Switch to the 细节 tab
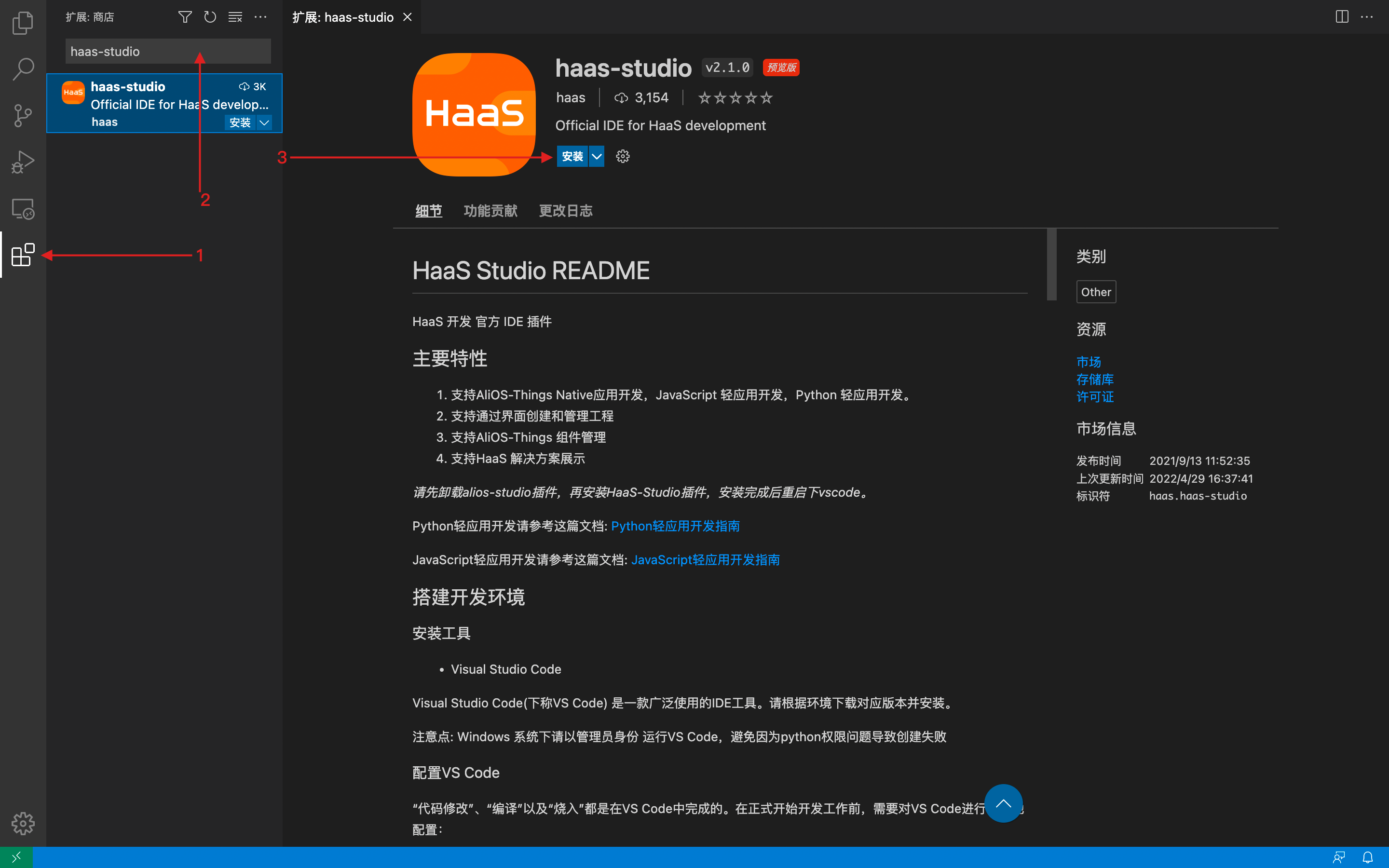Image resolution: width=1389 pixels, height=868 pixels. pyautogui.click(x=428, y=211)
